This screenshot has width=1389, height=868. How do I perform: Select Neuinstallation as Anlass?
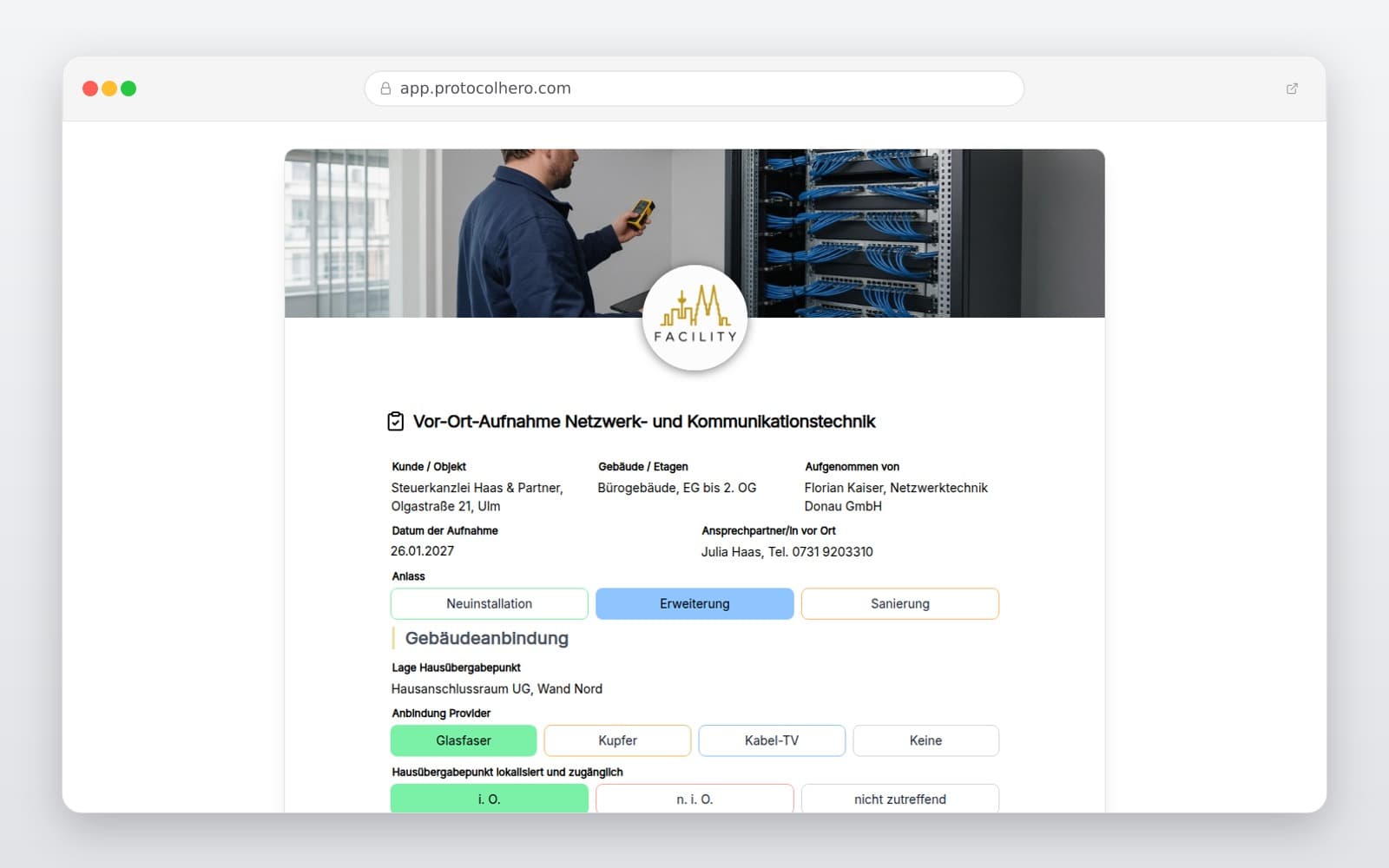point(490,604)
